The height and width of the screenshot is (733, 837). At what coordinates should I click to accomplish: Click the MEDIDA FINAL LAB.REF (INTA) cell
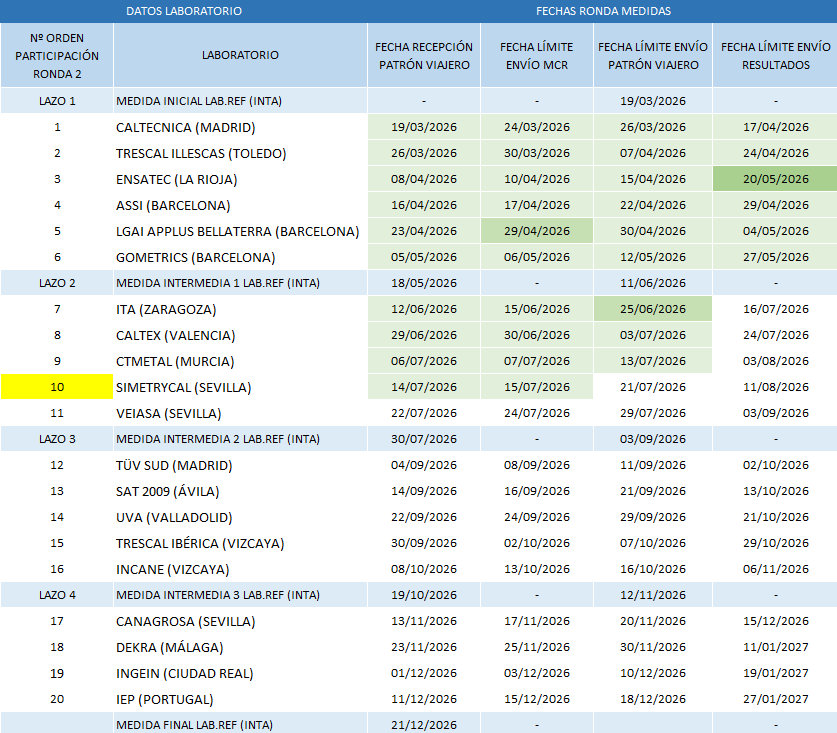click(240, 724)
